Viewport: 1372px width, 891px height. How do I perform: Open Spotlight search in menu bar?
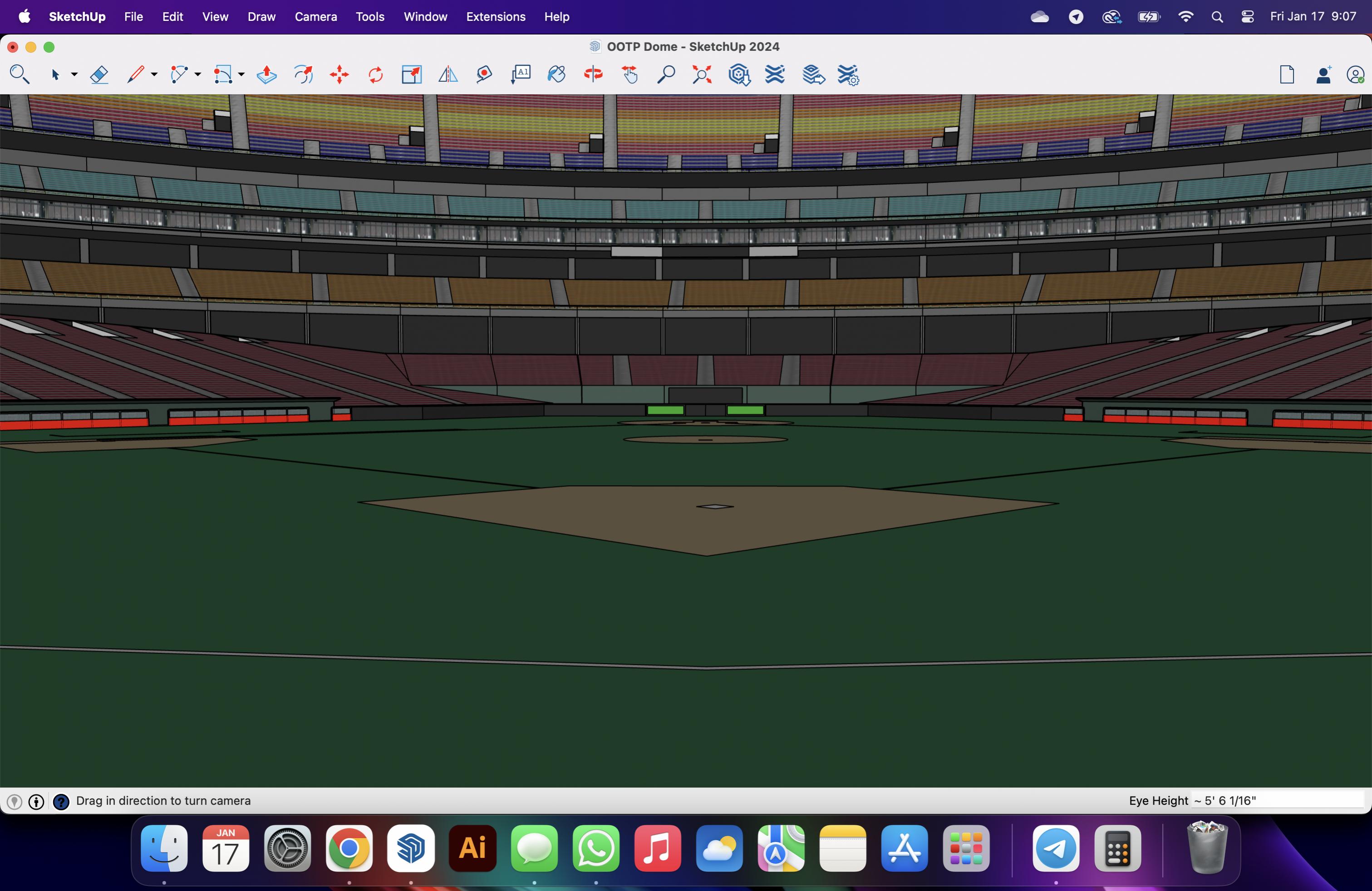coord(1217,17)
